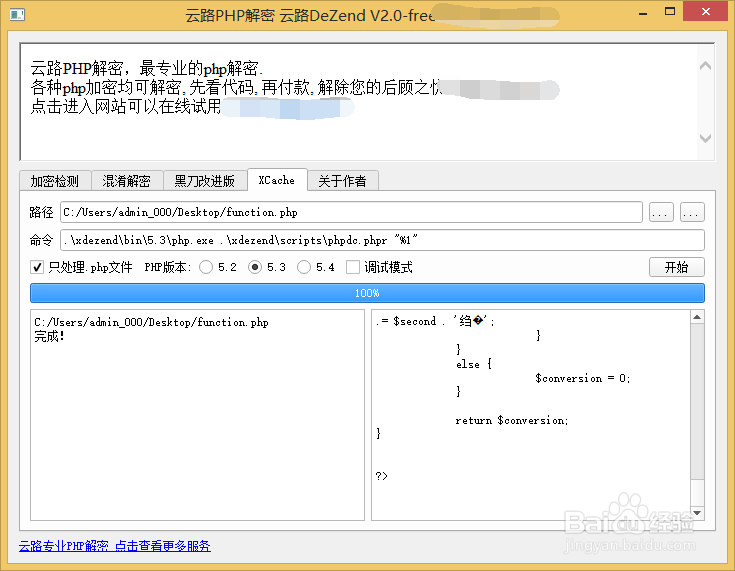This screenshot has height=571, width=735.
Task: Minimize the 云路DeZend window
Action: click(x=643, y=12)
